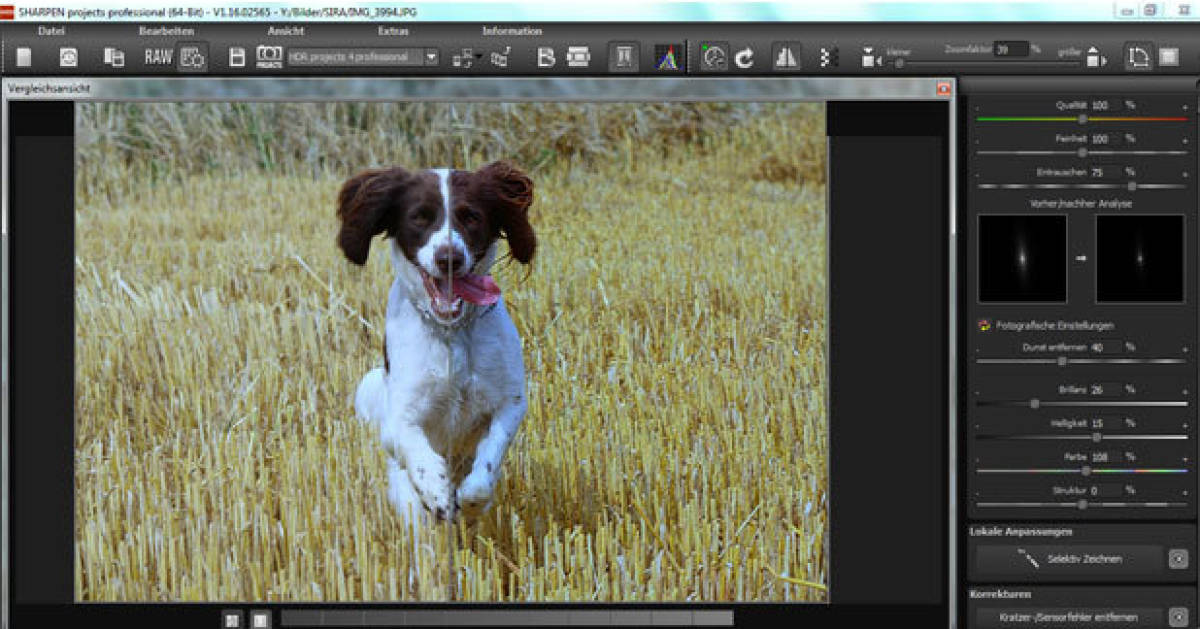Click the Korrekturen heading
Image resolution: width=1200 pixels, height=629 pixels.
1001,594
